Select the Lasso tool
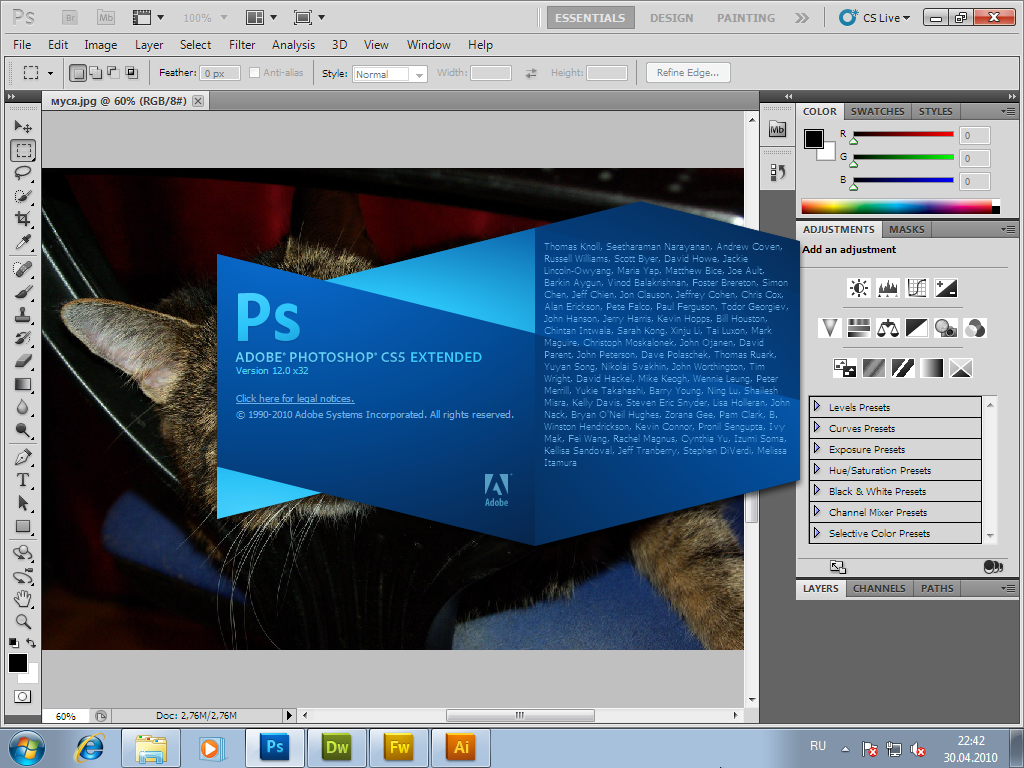This screenshot has height=768, width=1024. [22, 173]
